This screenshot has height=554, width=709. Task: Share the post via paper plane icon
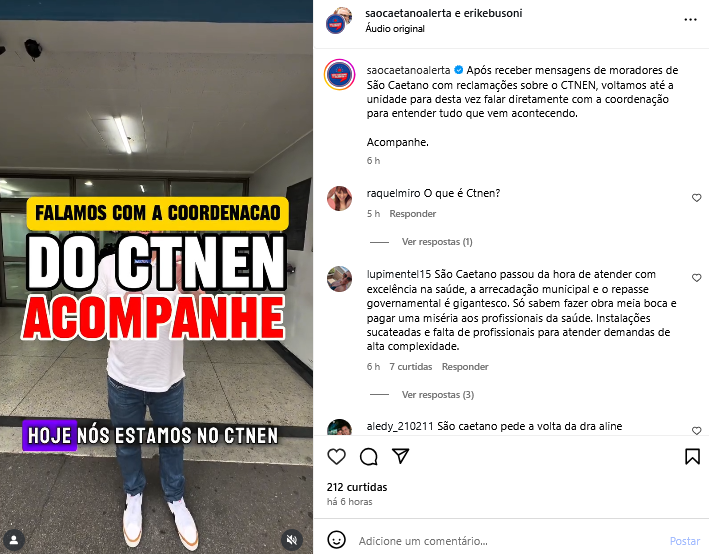[401, 456]
